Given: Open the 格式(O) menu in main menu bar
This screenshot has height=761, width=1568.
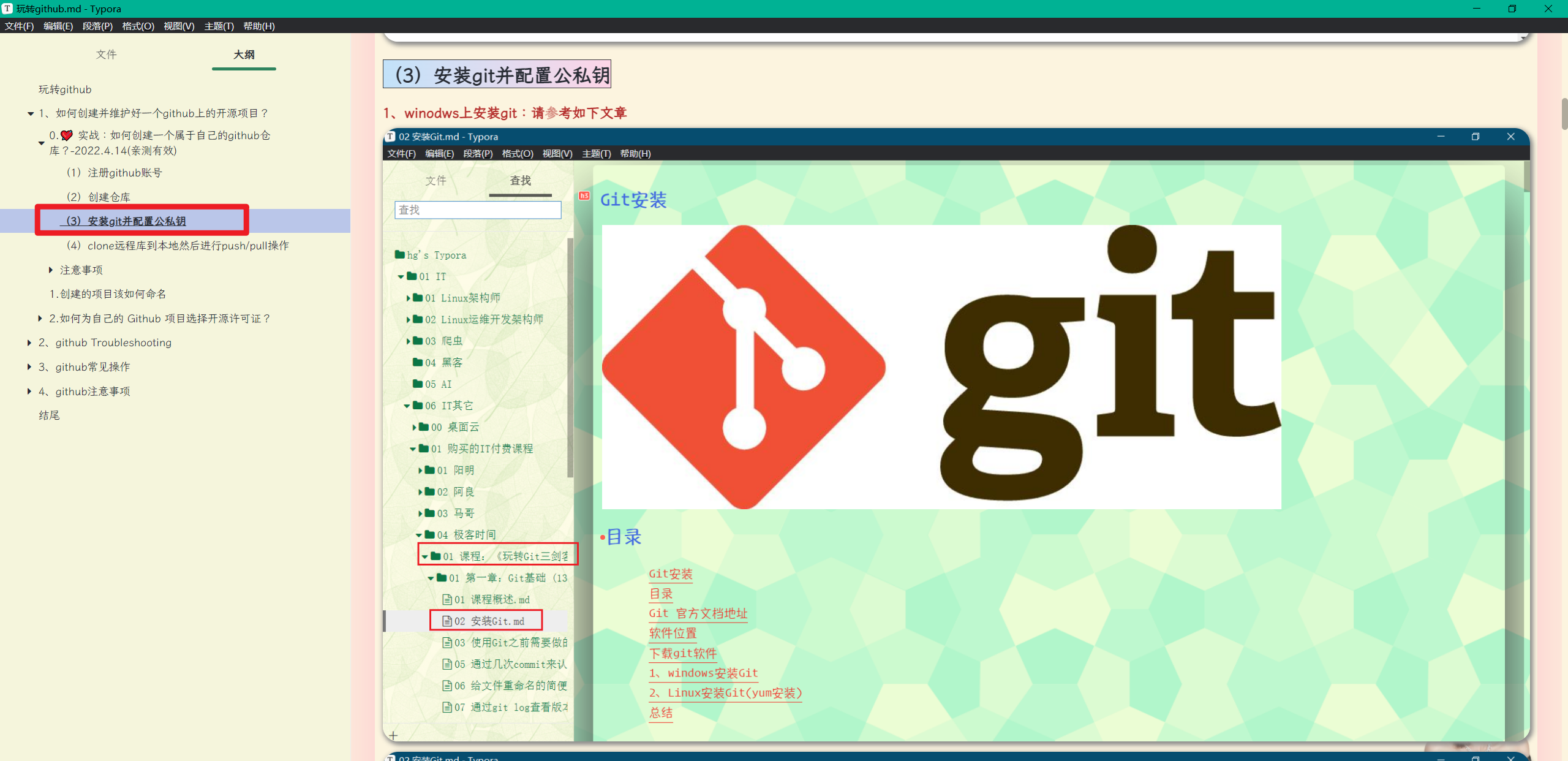Looking at the screenshot, I should click(138, 26).
